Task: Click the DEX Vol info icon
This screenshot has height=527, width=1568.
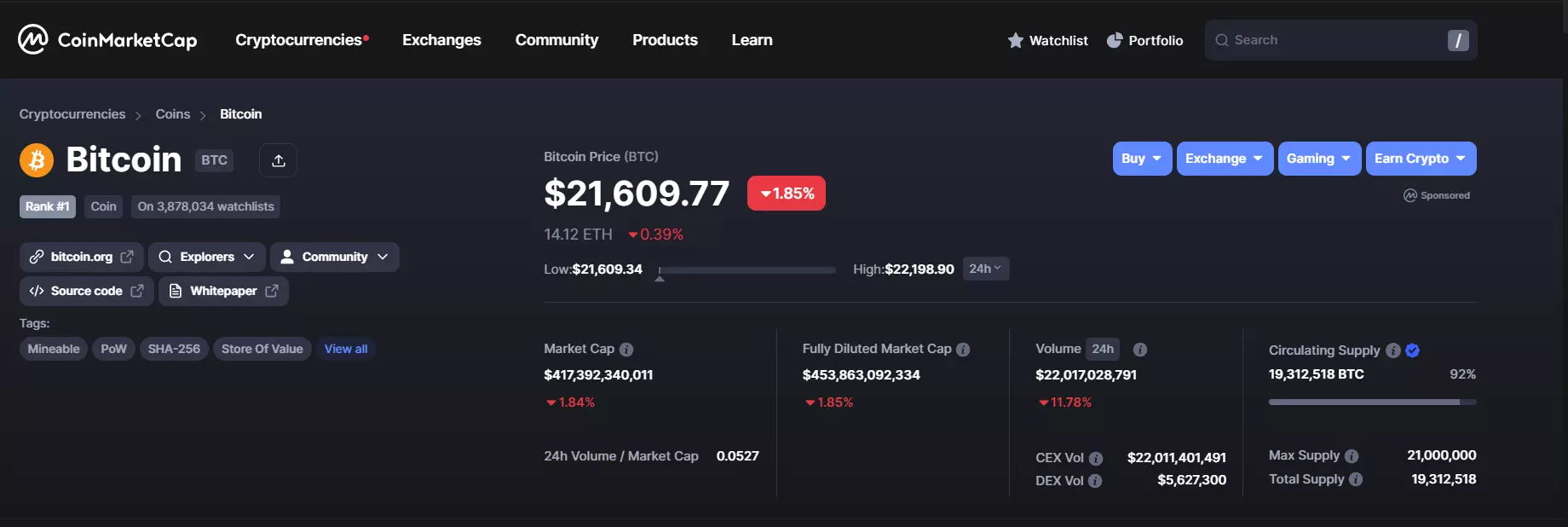Action: [1095, 481]
